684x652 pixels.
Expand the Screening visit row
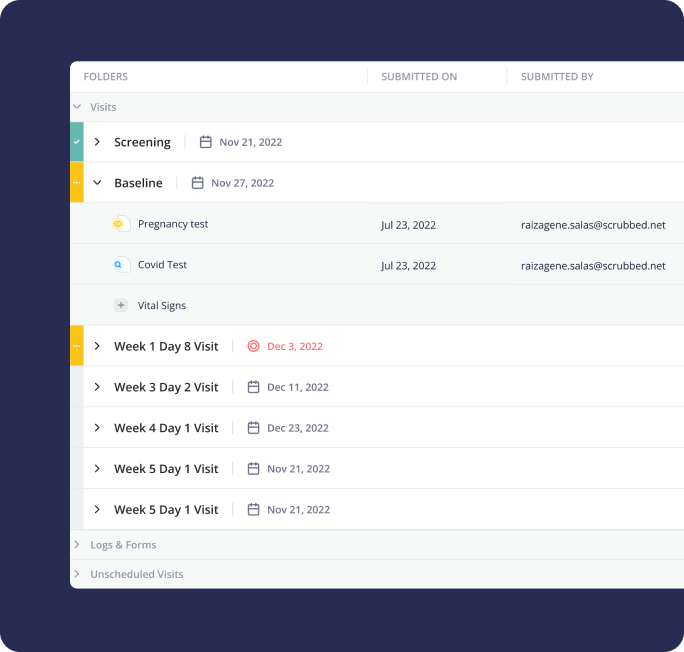click(97, 142)
